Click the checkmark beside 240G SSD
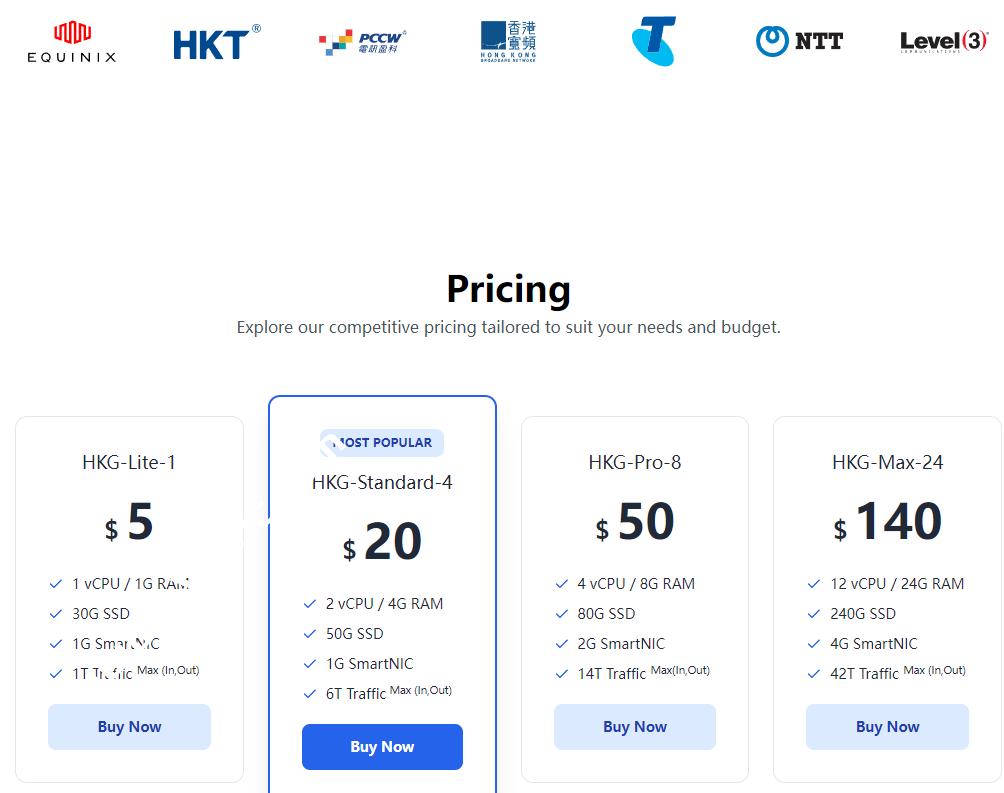Image resolution: width=1004 pixels, height=793 pixels. coord(813,614)
